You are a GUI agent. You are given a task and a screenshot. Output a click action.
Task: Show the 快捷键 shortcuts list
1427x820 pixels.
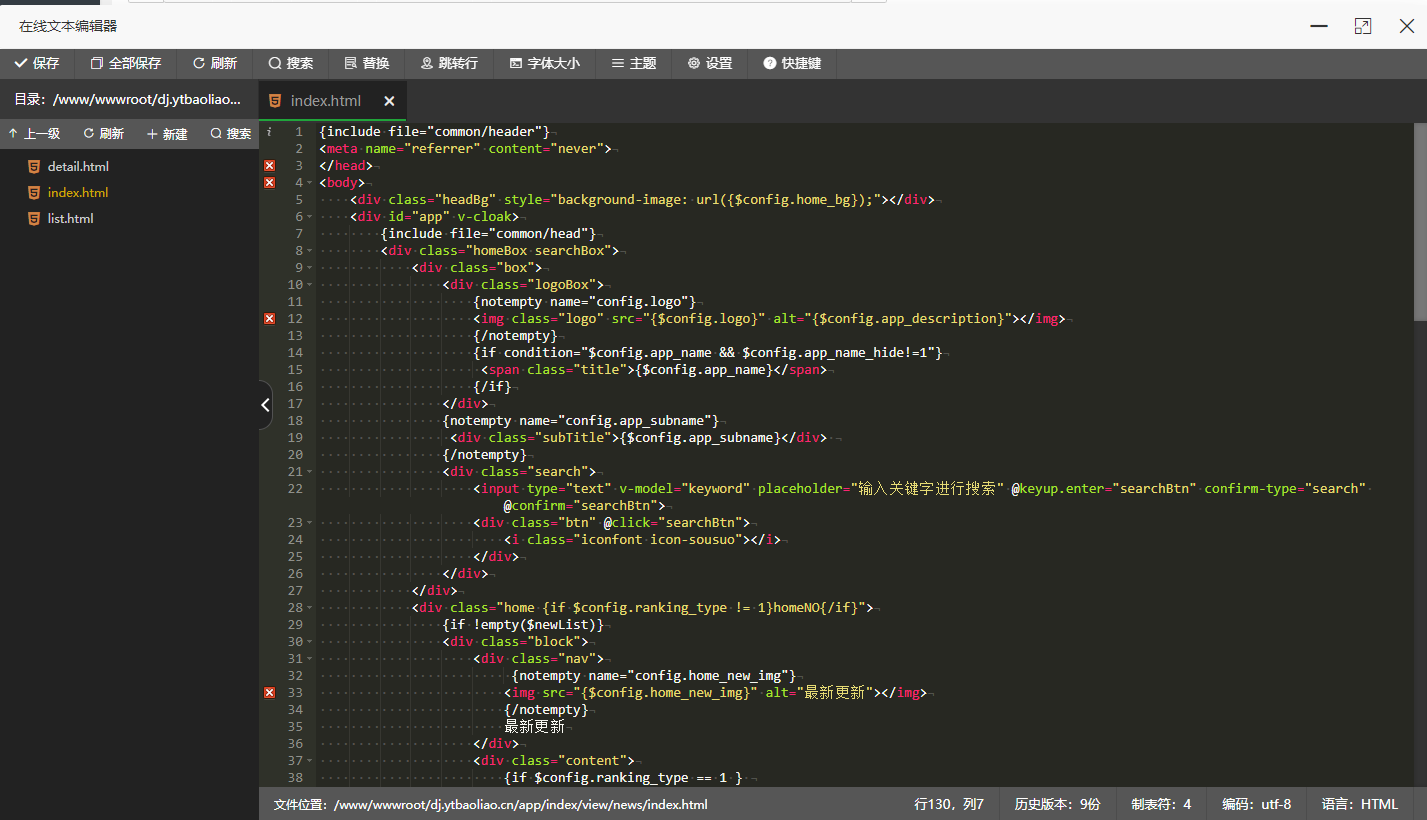click(792, 63)
